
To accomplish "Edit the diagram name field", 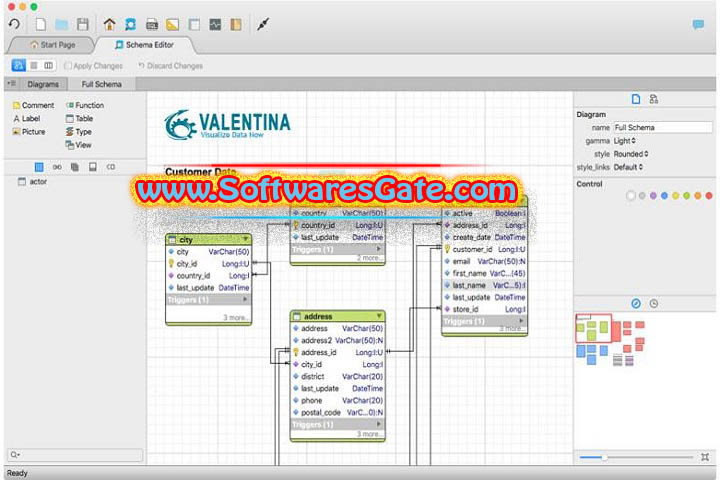I will tap(663, 128).
